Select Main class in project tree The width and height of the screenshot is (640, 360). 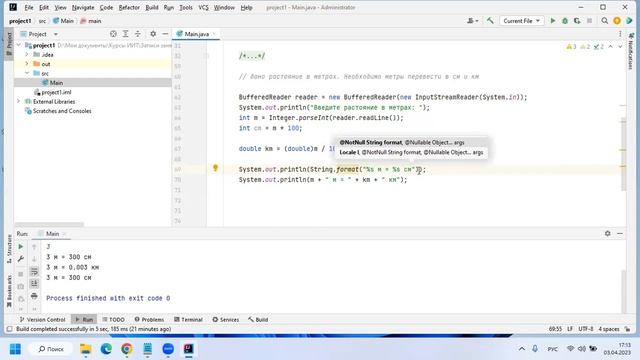(x=56, y=82)
